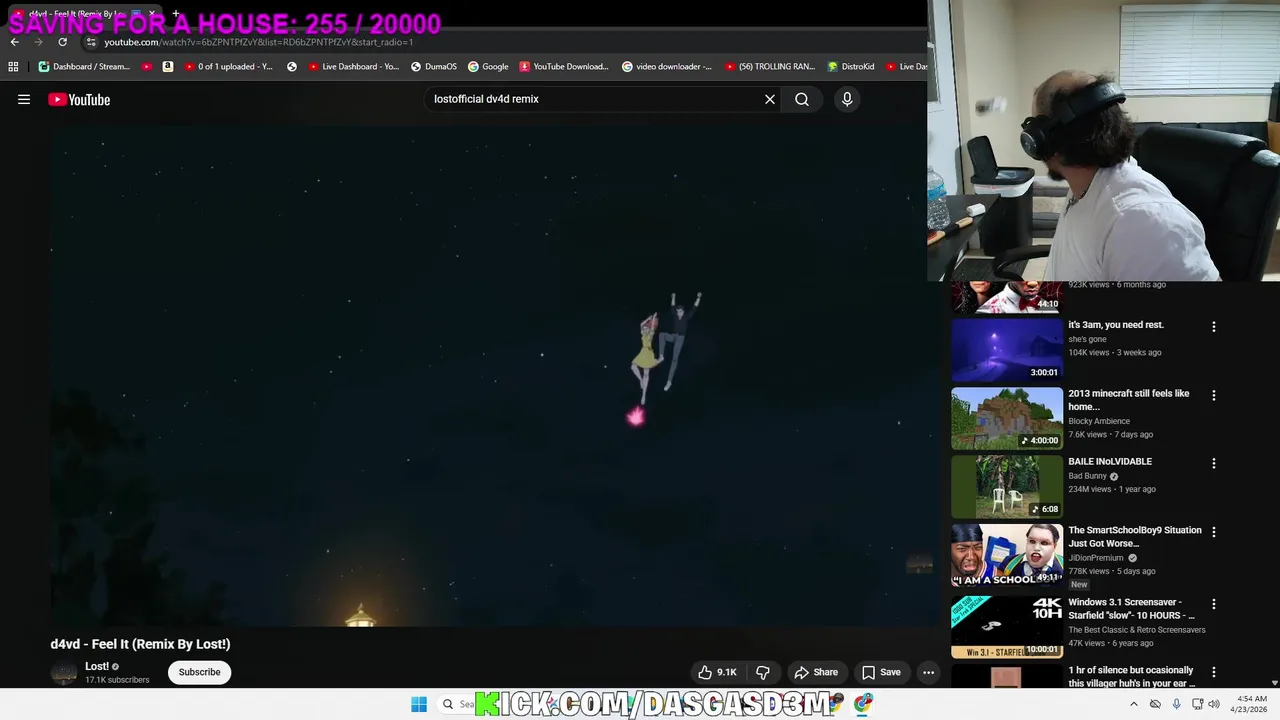The width and height of the screenshot is (1280, 720).
Task: Open '2013 minecraft' video thumbnail
Action: (1007, 418)
